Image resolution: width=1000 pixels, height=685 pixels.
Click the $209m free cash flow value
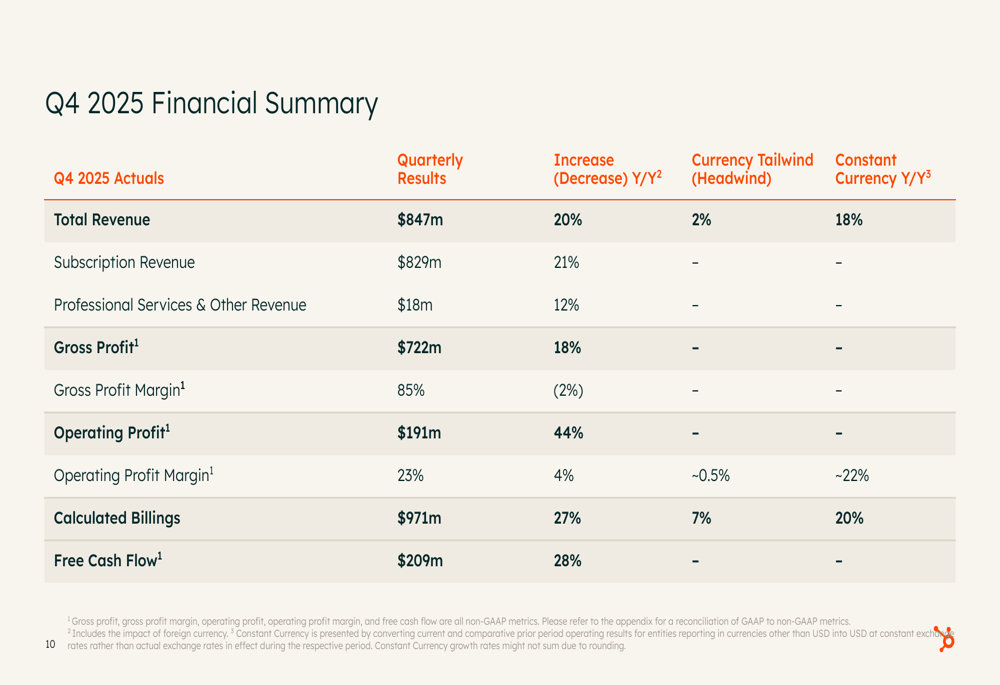[x=420, y=561]
